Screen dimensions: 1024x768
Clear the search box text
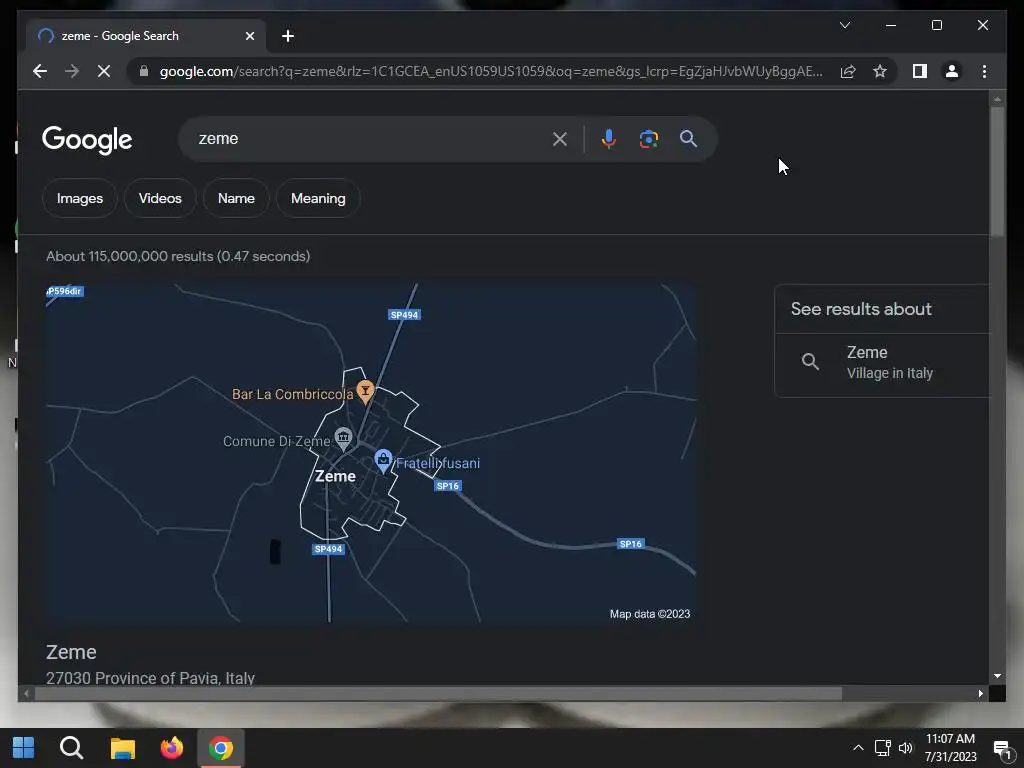tap(560, 138)
